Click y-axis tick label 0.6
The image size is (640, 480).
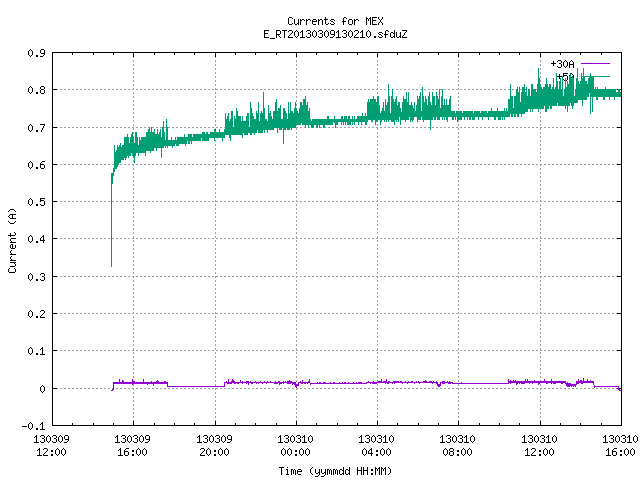(36, 165)
